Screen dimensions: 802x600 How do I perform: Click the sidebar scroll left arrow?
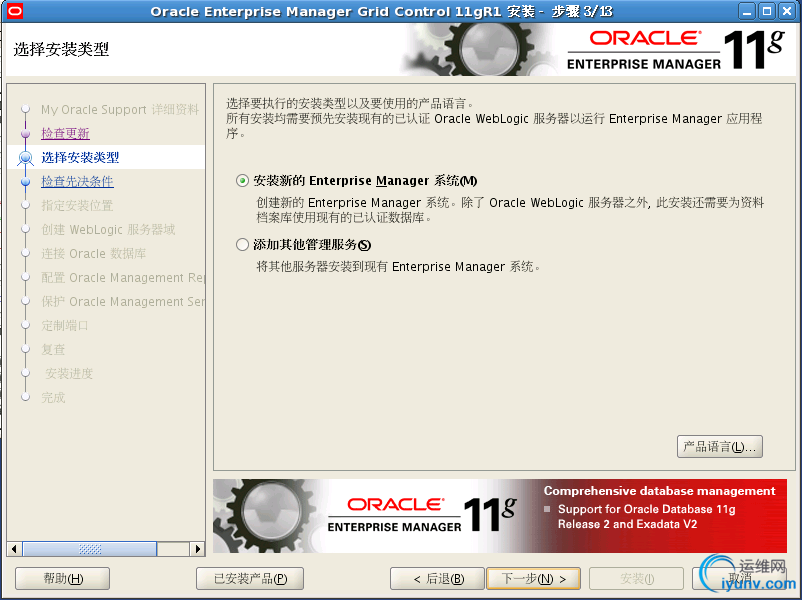click(14, 549)
